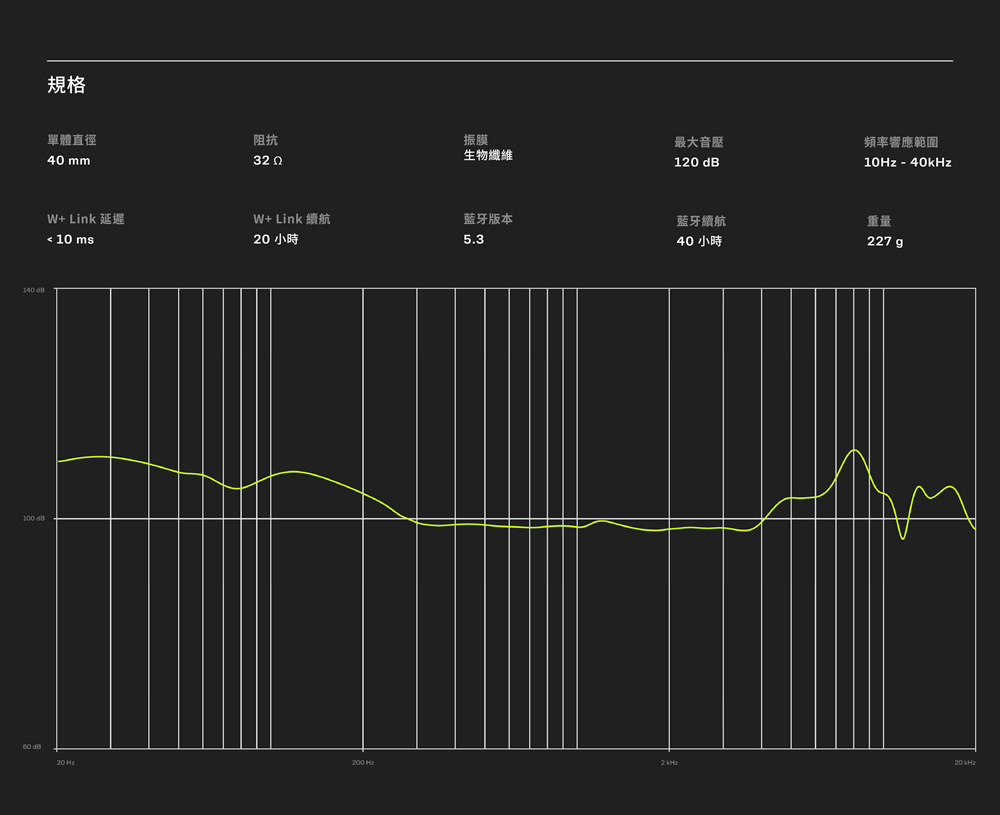The width and height of the screenshot is (1000, 815).
Task: Click the 20 kHz axis label
Action: point(965,763)
